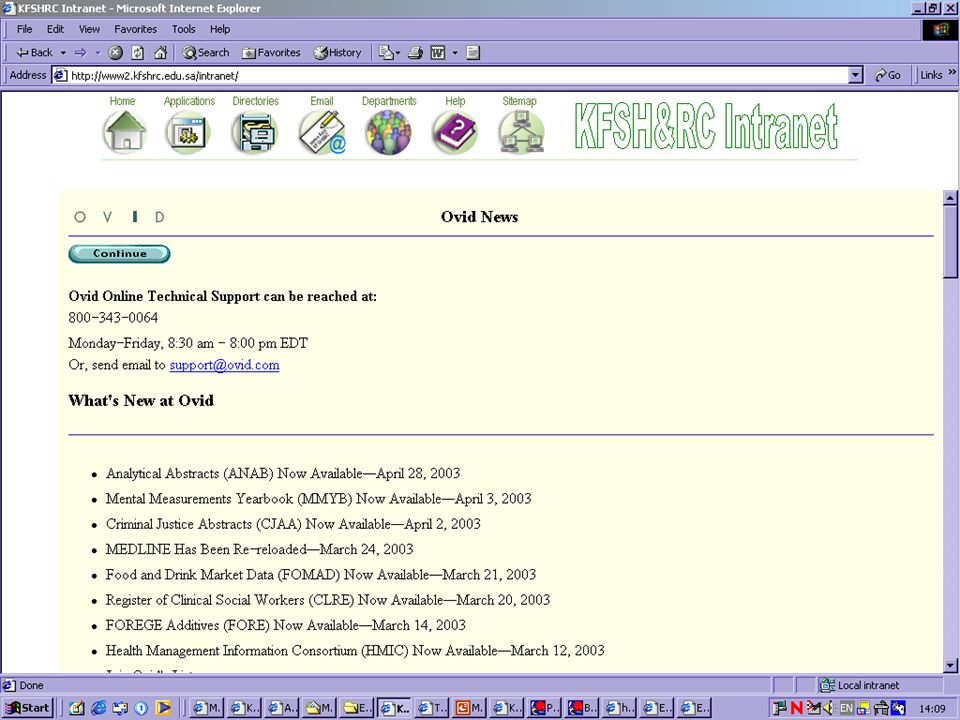The width and height of the screenshot is (960, 720).
Task: Click the Local intranet security zone
Action: [x=860, y=685]
